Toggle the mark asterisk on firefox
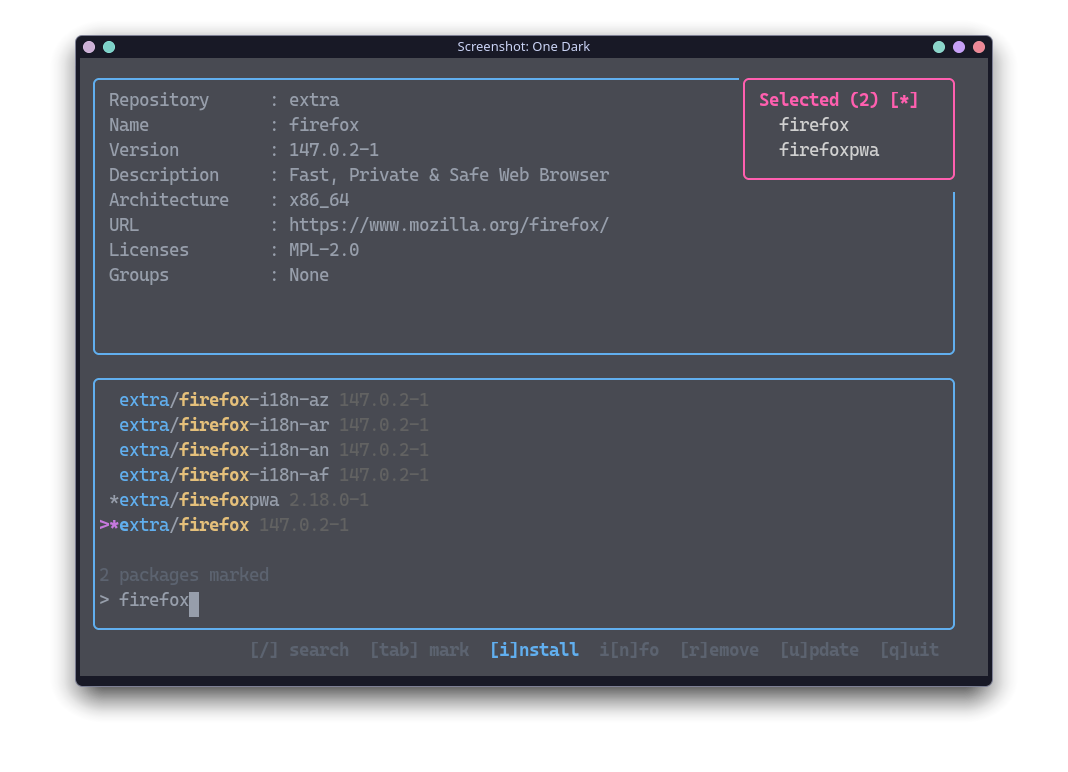Image resolution: width=1068 pixels, height=772 pixels. coord(113,524)
